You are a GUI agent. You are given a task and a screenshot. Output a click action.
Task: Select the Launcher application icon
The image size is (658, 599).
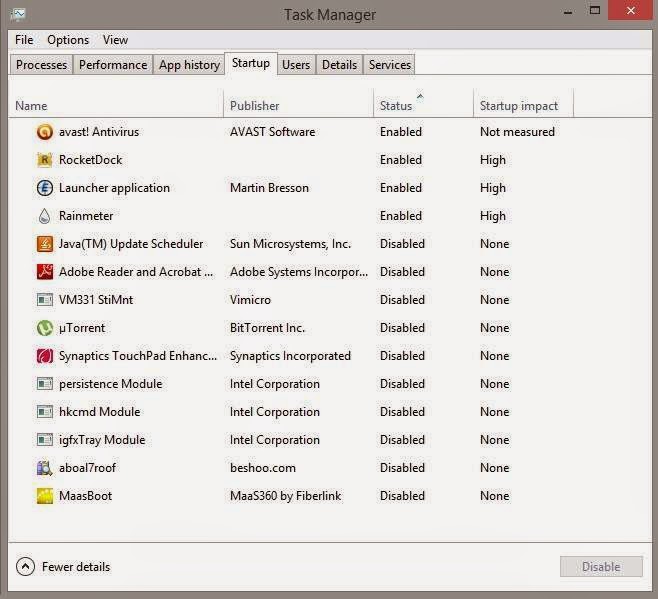44,188
